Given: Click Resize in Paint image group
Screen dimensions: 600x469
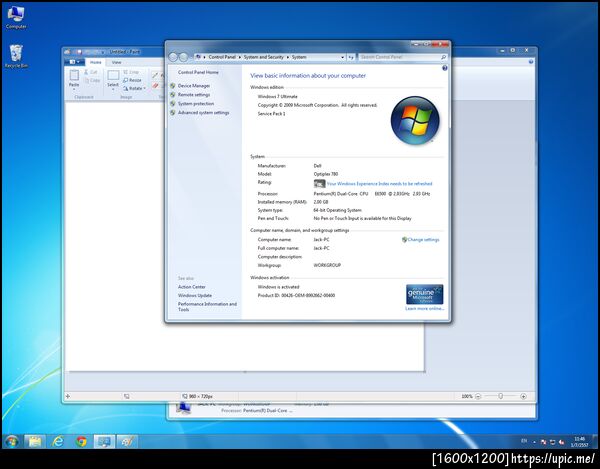Looking at the screenshot, I should point(132,80).
